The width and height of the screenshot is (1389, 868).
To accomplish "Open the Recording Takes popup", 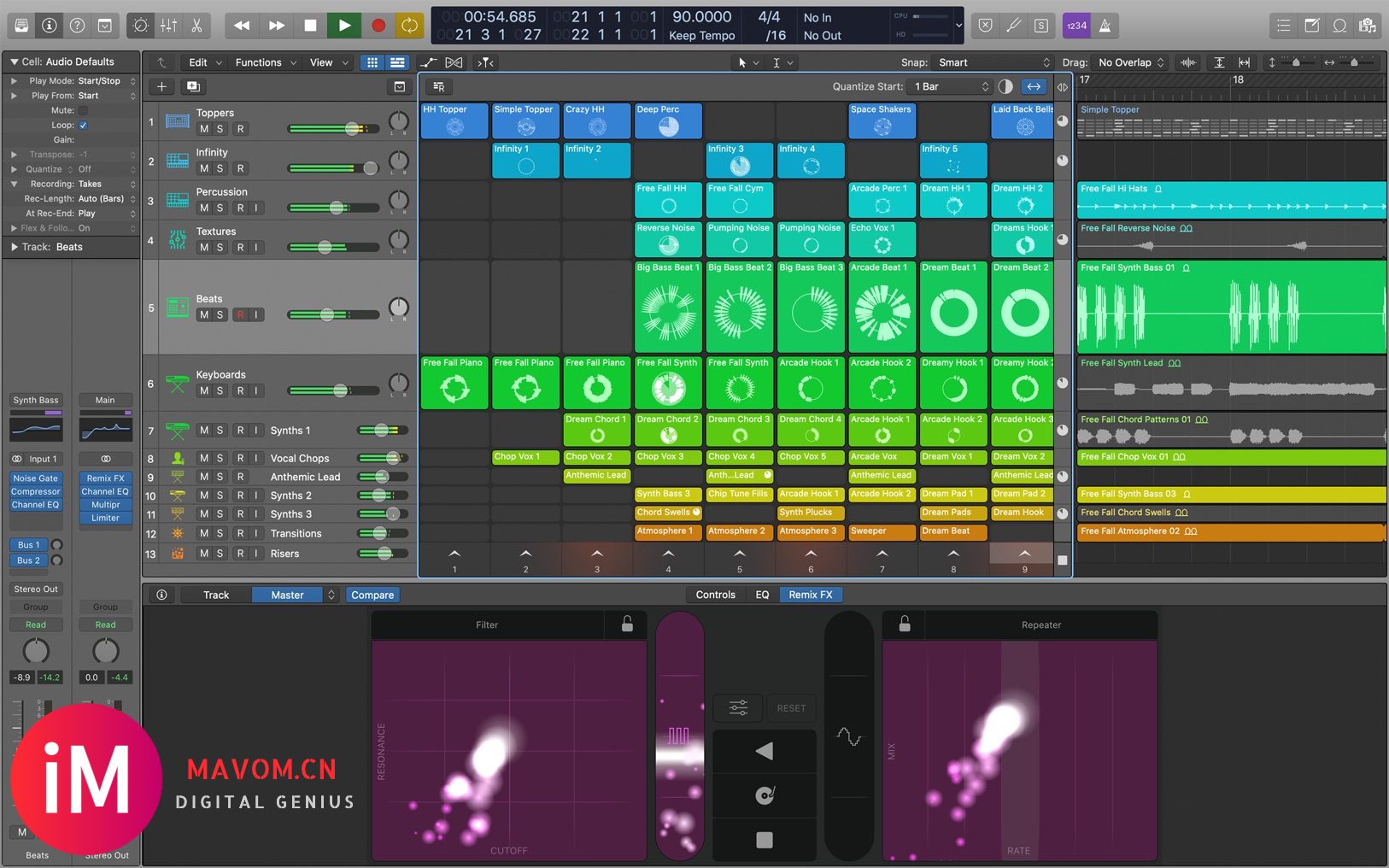I will pos(106,184).
